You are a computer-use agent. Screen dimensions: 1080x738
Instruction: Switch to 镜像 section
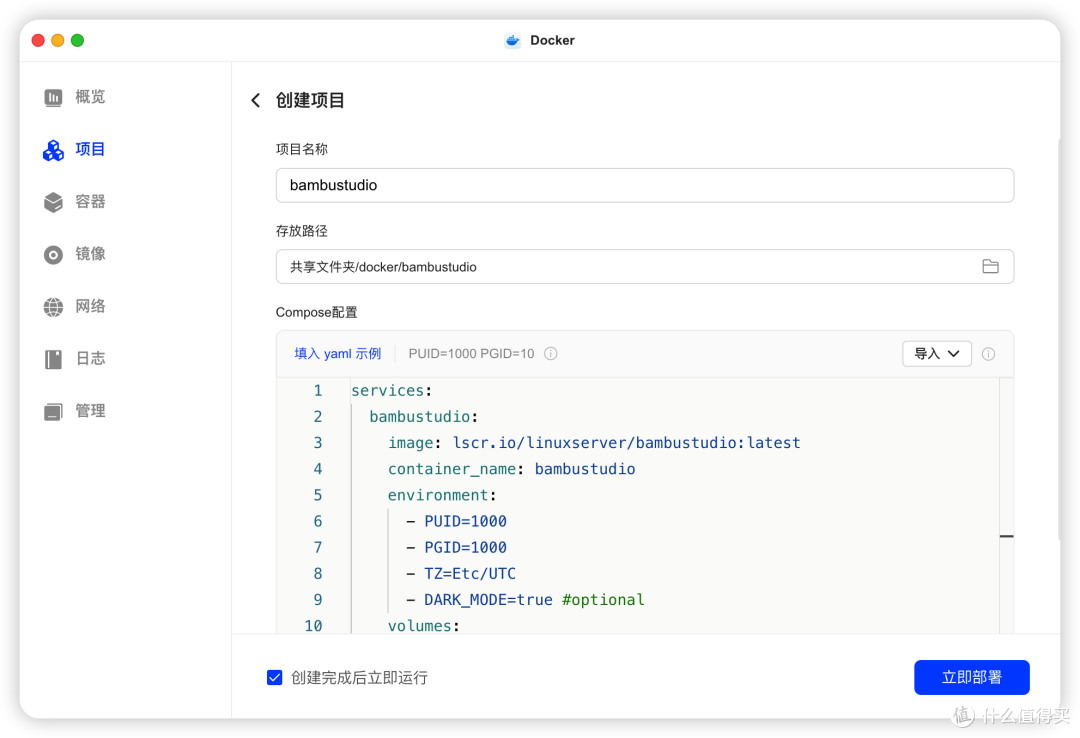pos(90,254)
